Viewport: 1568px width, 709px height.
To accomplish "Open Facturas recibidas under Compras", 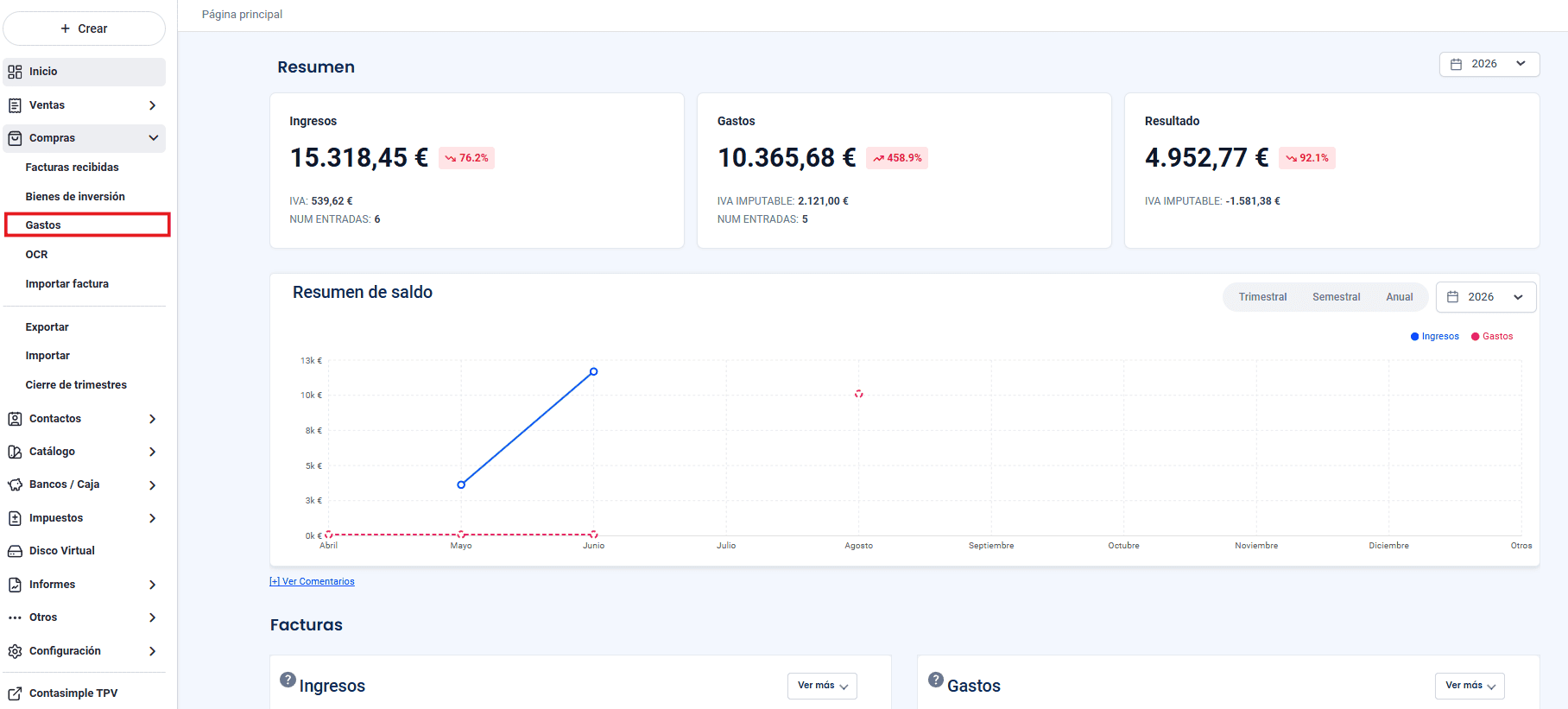I will (73, 168).
